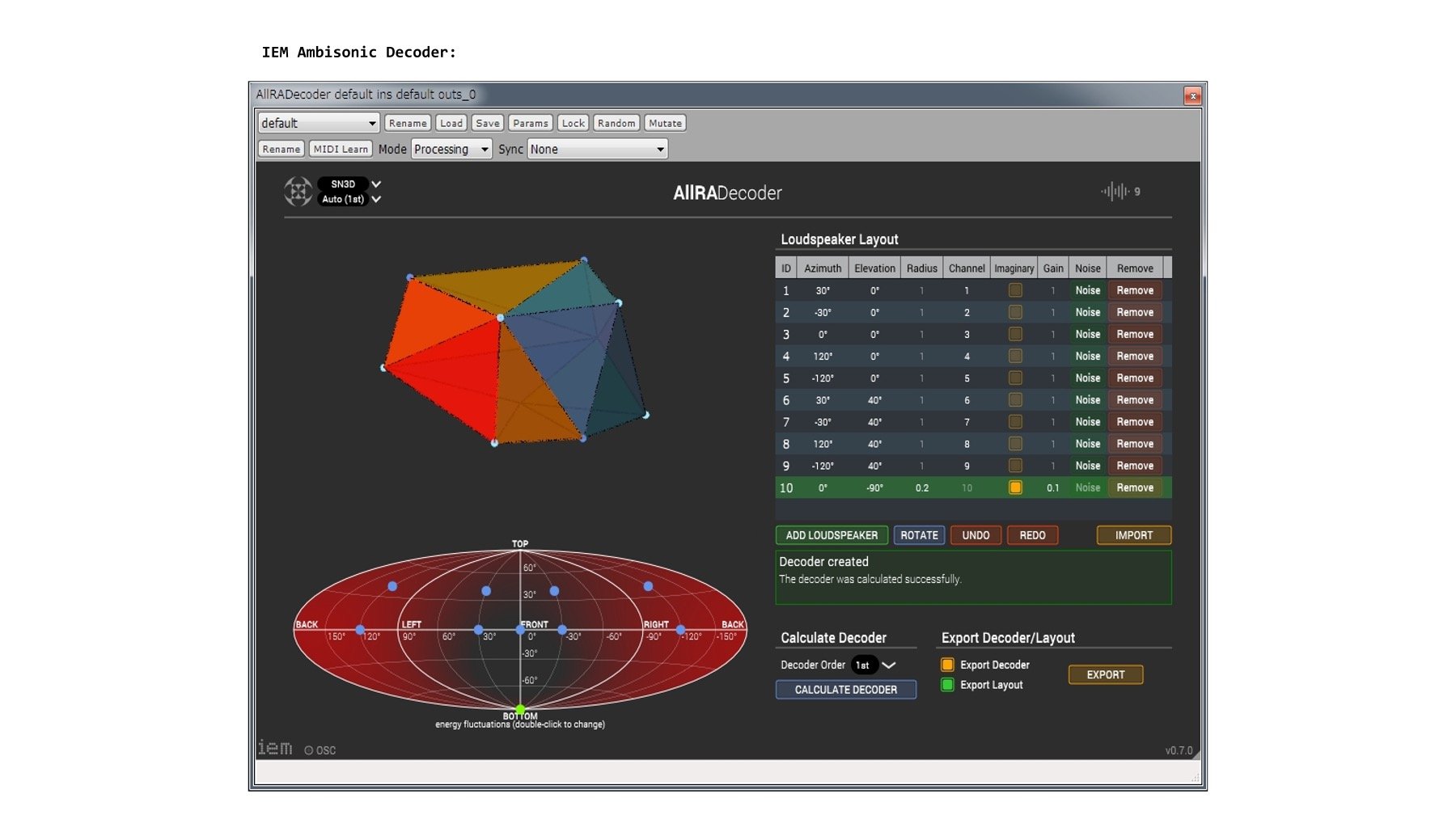The width and height of the screenshot is (1456, 819).
Task: Click the REDO button
Action: pos(1032,535)
